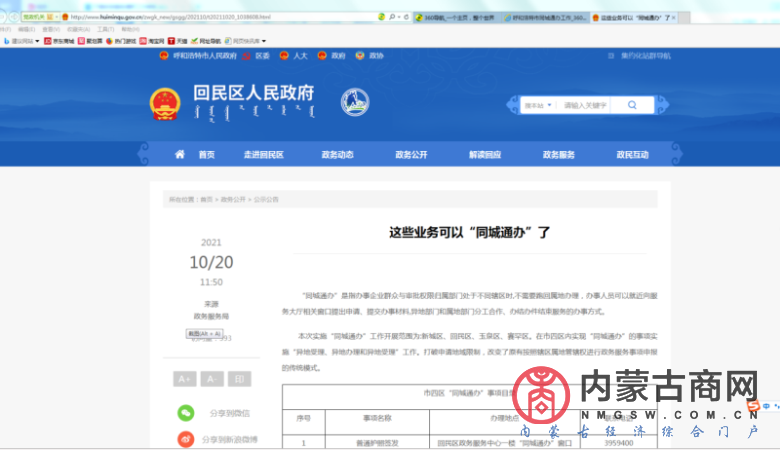Click the article title 这些业务可以“同城通办”了
This screenshot has height=450, width=780.
point(470,232)
